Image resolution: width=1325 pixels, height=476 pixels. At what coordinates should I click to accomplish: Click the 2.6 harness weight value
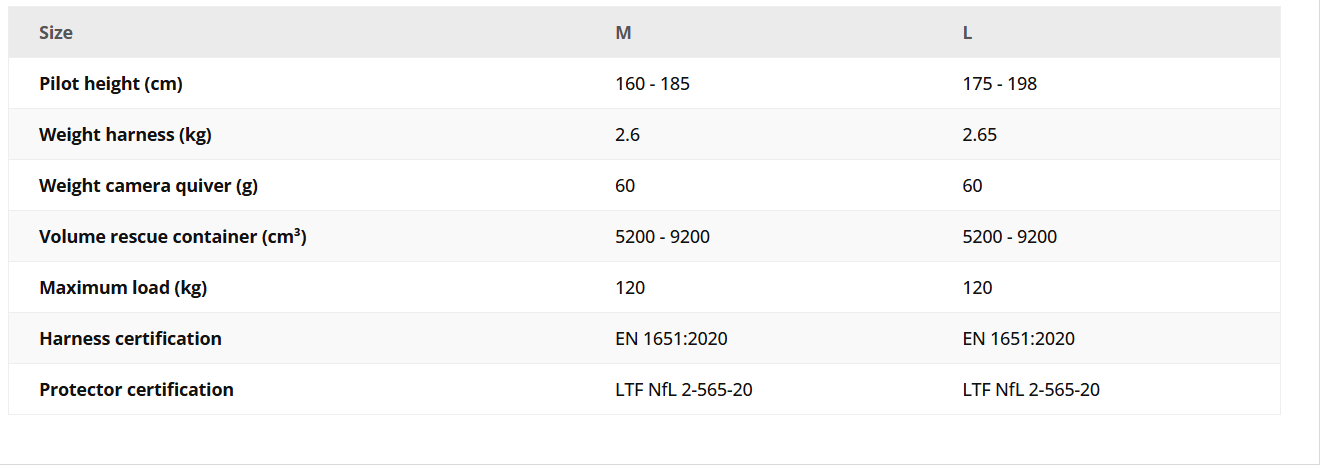[627, 135]
